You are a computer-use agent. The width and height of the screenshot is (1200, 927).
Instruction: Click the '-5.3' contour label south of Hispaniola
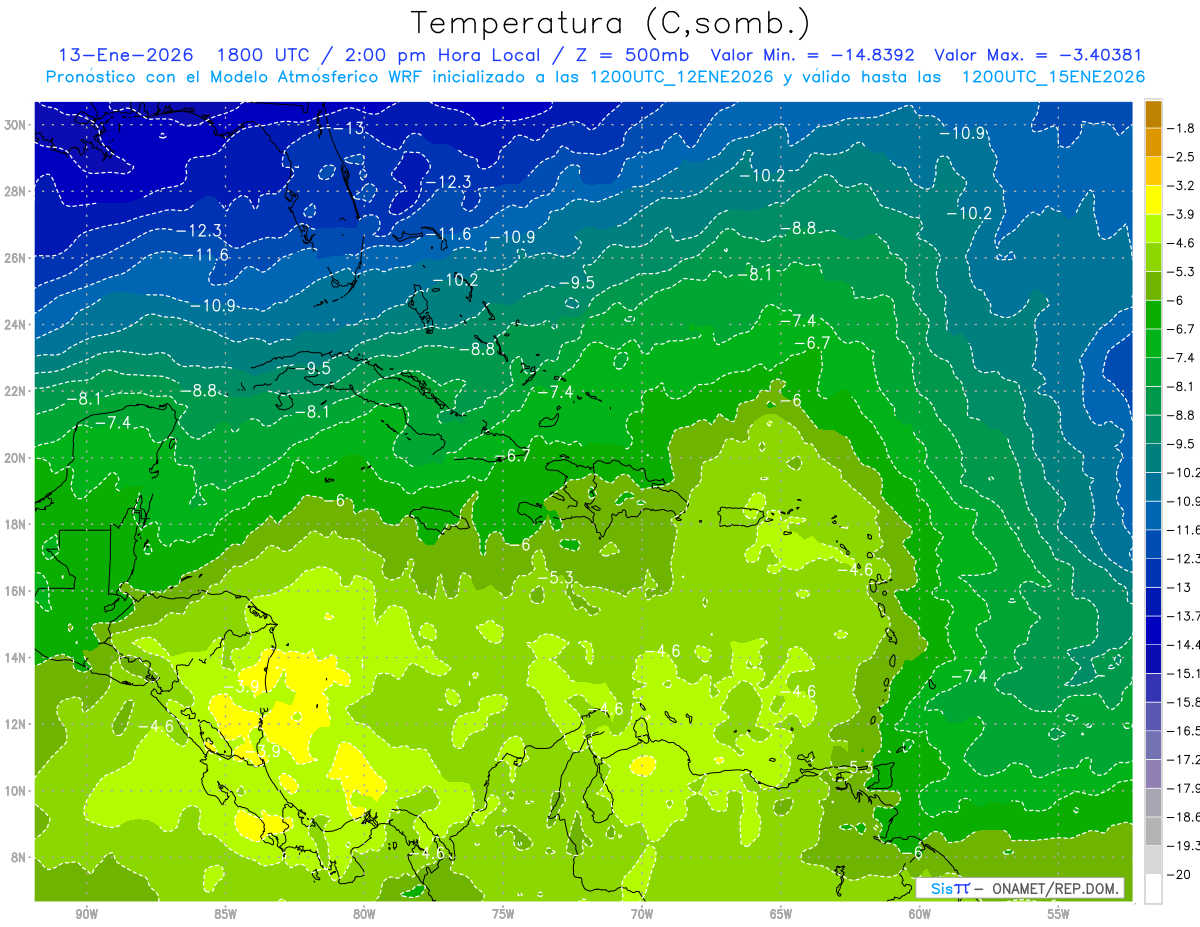click(x=555, y=578)
